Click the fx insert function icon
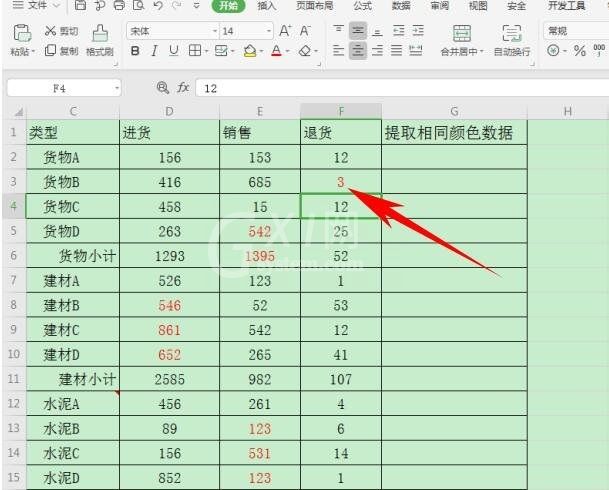This screenshot has height=490, width=609. coord(183,88)
